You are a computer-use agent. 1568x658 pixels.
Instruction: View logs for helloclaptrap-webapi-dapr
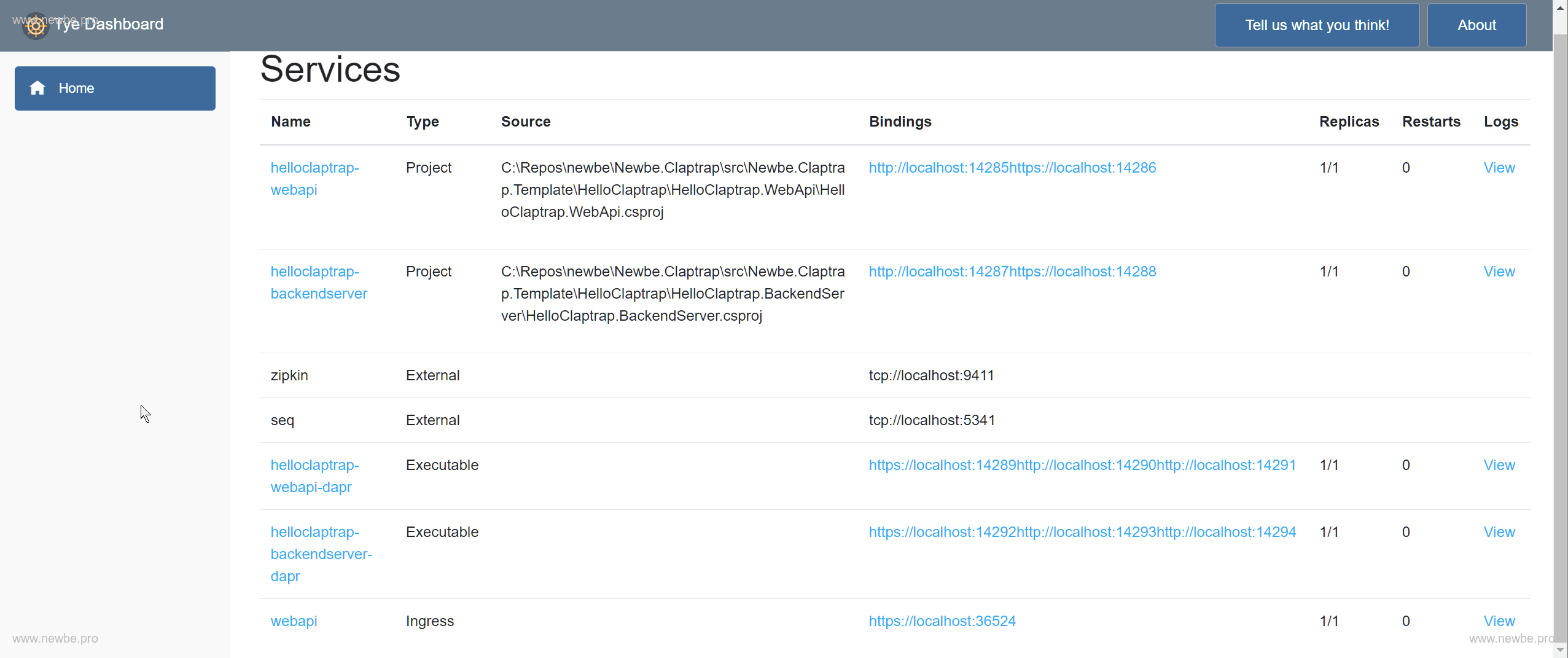pos(1499,465)
